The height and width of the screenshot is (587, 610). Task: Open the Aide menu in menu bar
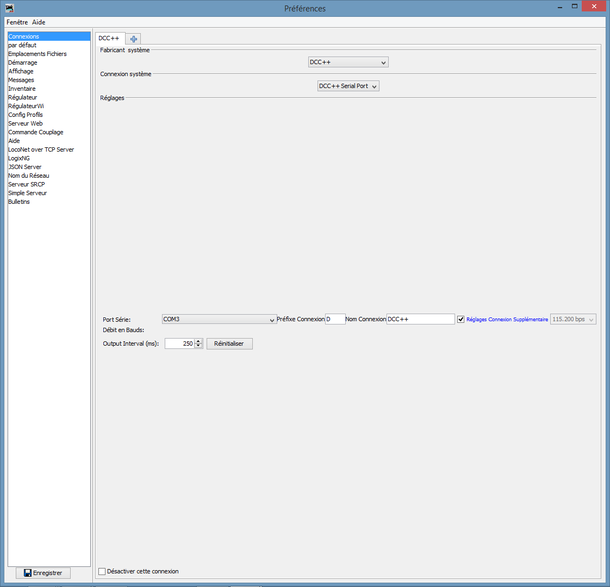[x=39, y=22]
